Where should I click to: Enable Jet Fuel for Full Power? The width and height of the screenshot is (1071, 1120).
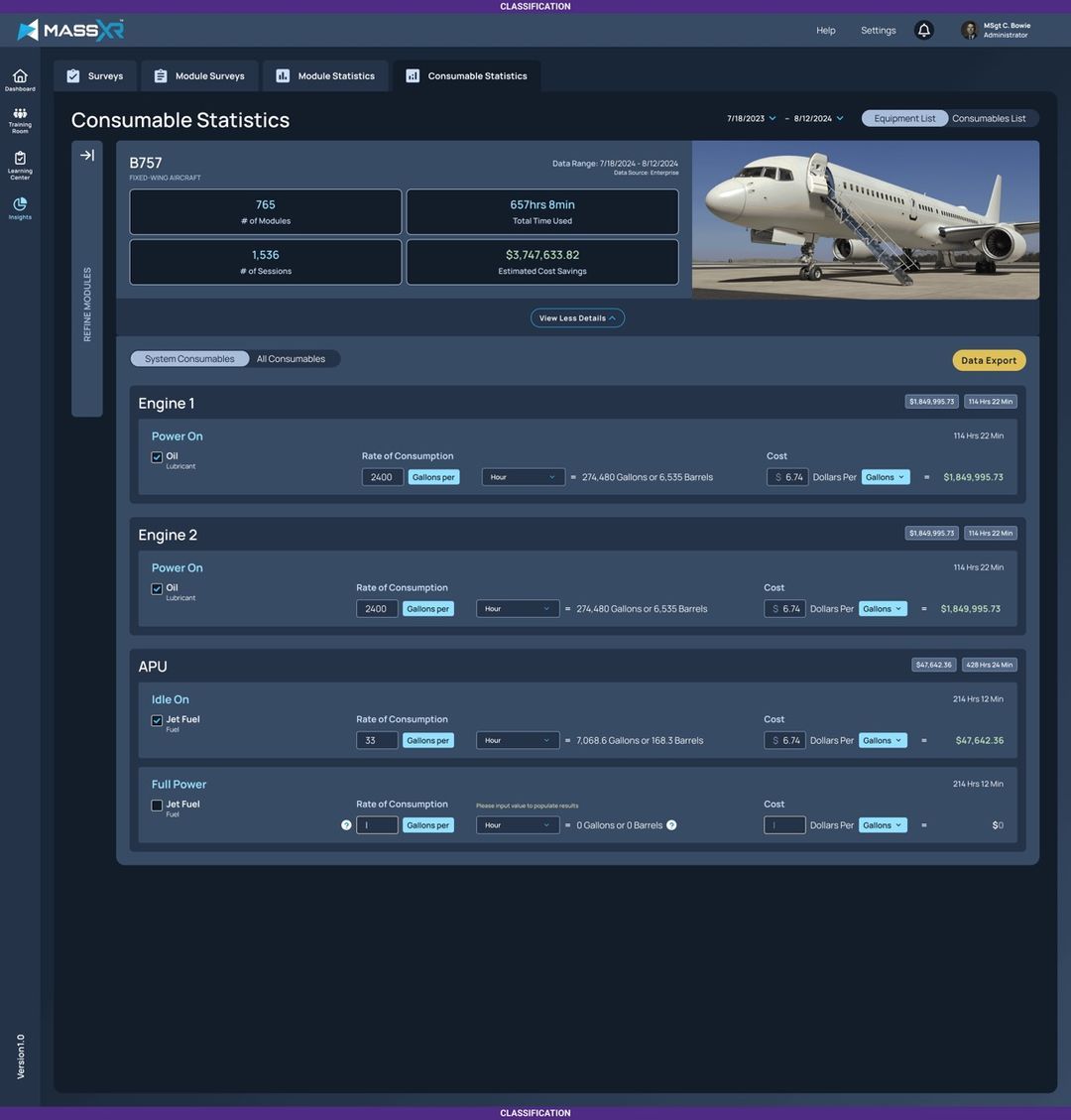point(156,805)
